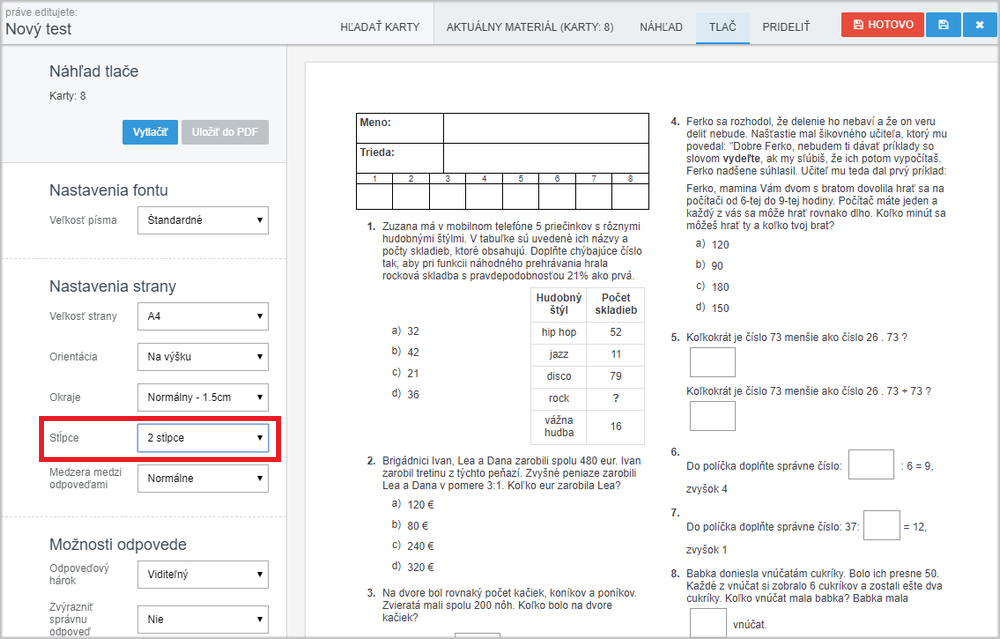Click answer d) 320 € in question 2

tap(413, 567)
